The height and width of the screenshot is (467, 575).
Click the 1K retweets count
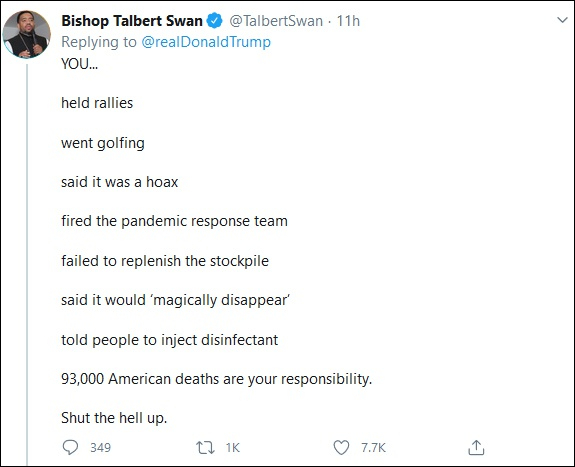[x=232, y=448]
